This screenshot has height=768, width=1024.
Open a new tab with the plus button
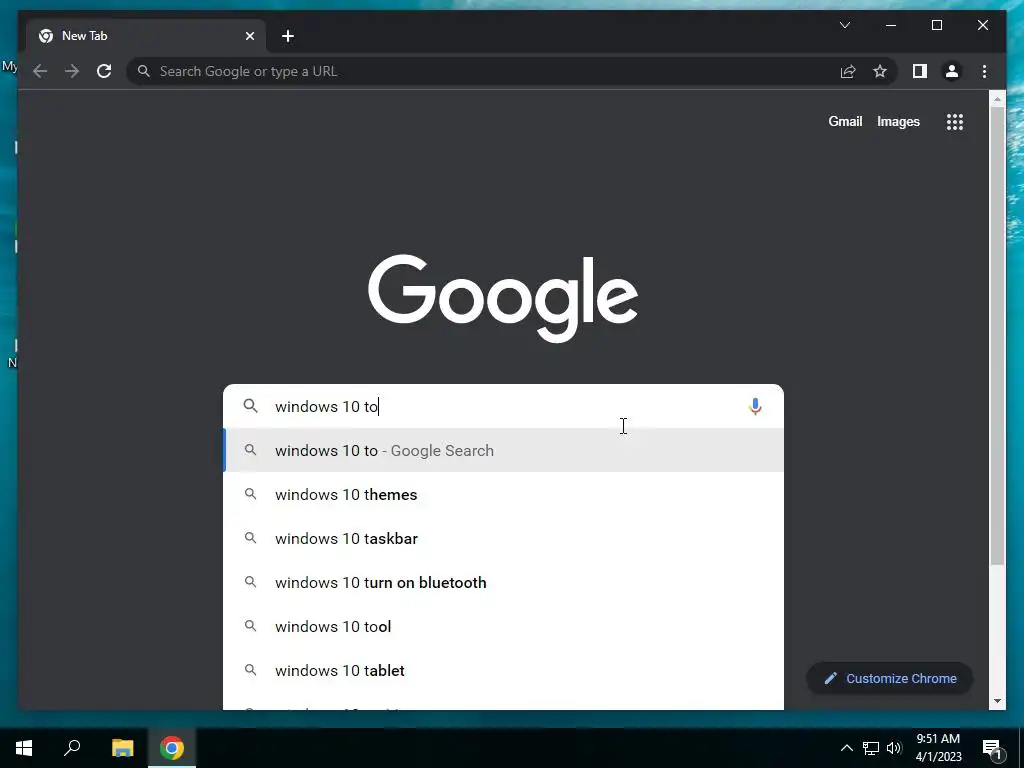tap(288, 36)
